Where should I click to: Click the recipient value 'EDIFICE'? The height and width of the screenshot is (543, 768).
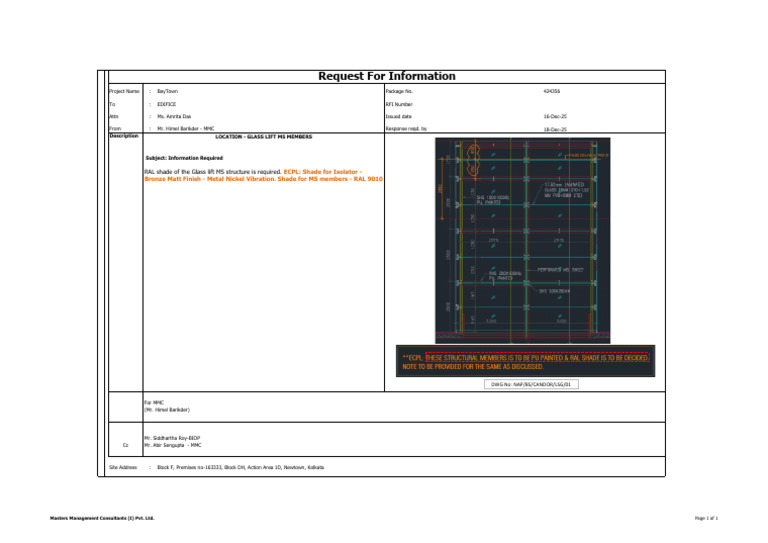point(167,104)
